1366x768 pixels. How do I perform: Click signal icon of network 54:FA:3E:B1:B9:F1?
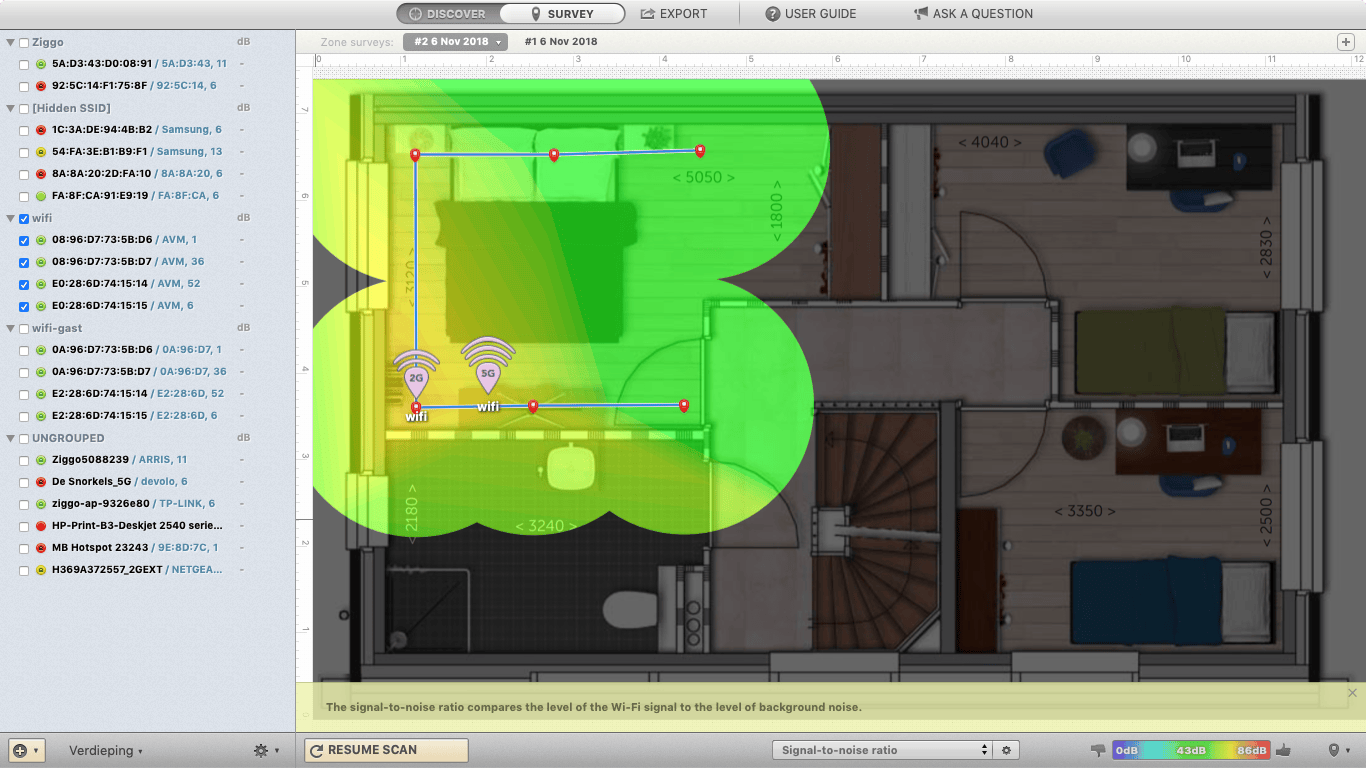click(x=41, y=152)
